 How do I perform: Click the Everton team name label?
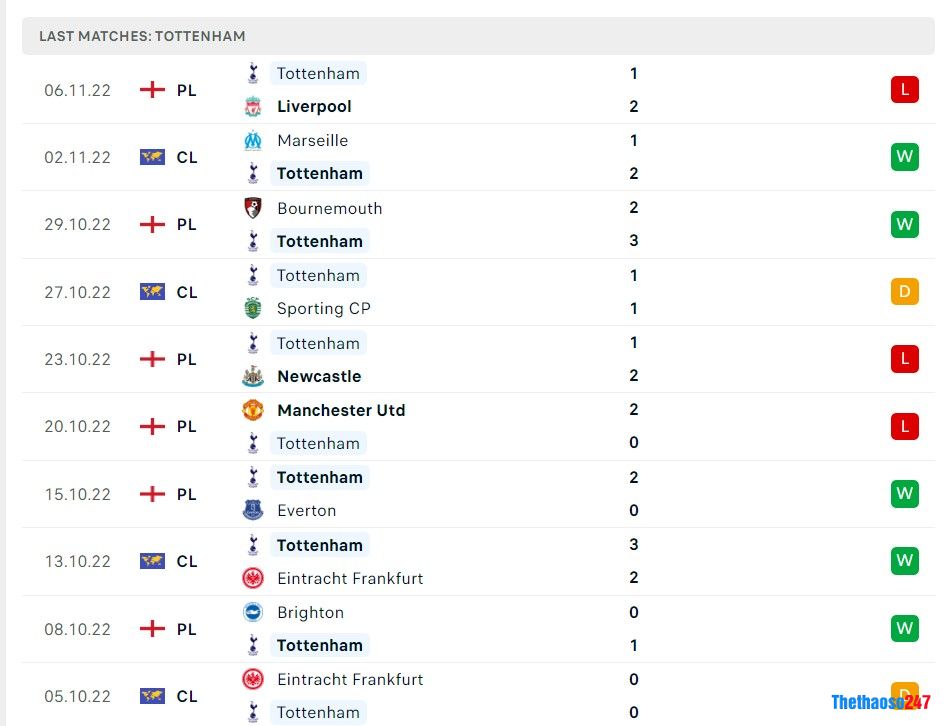point(306,510)
